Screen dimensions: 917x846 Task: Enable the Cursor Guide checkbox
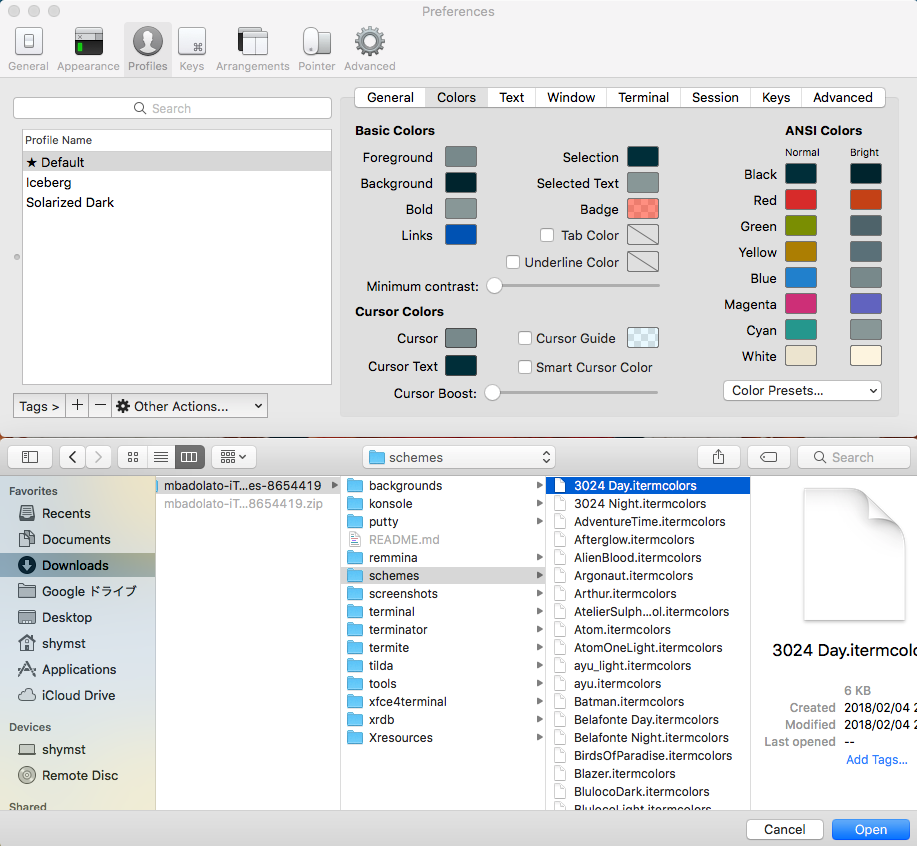pyautogui.click(x=525, y=338)
